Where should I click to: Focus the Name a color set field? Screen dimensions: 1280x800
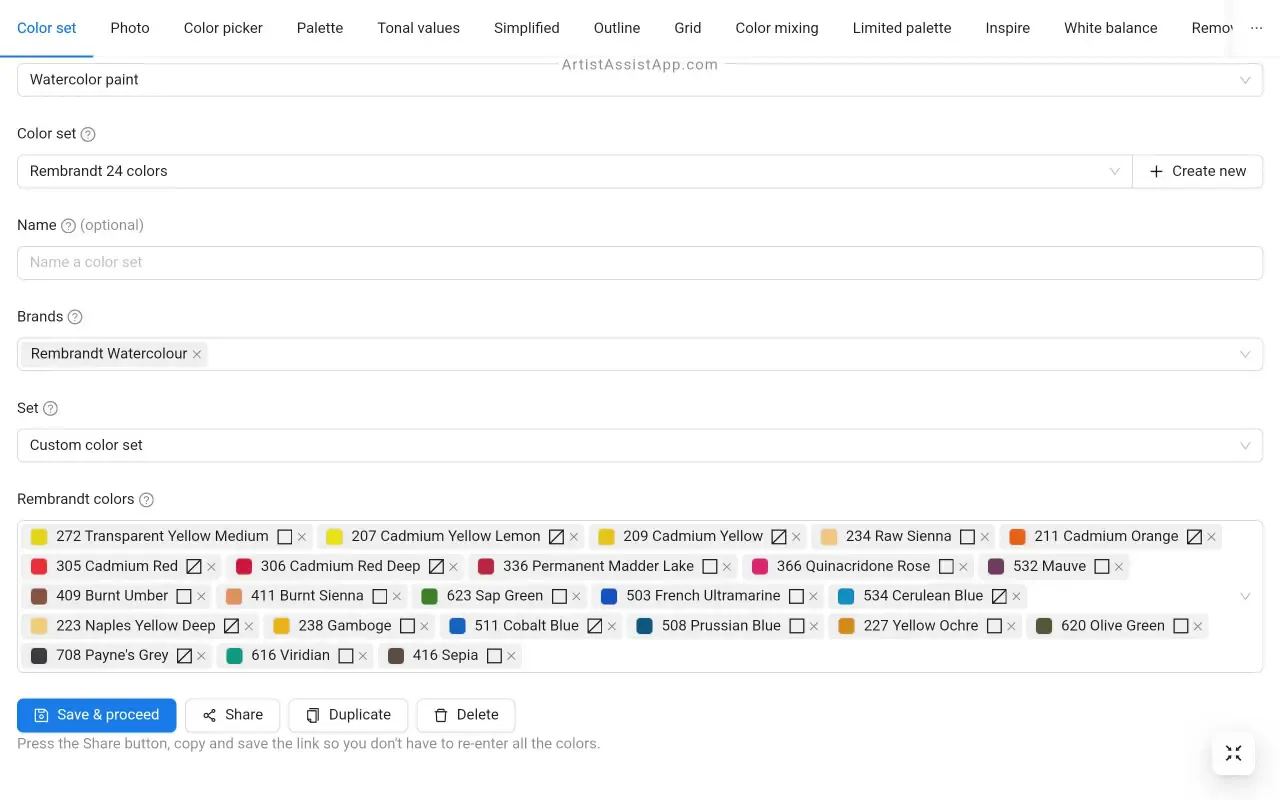[x=640, y=263]
